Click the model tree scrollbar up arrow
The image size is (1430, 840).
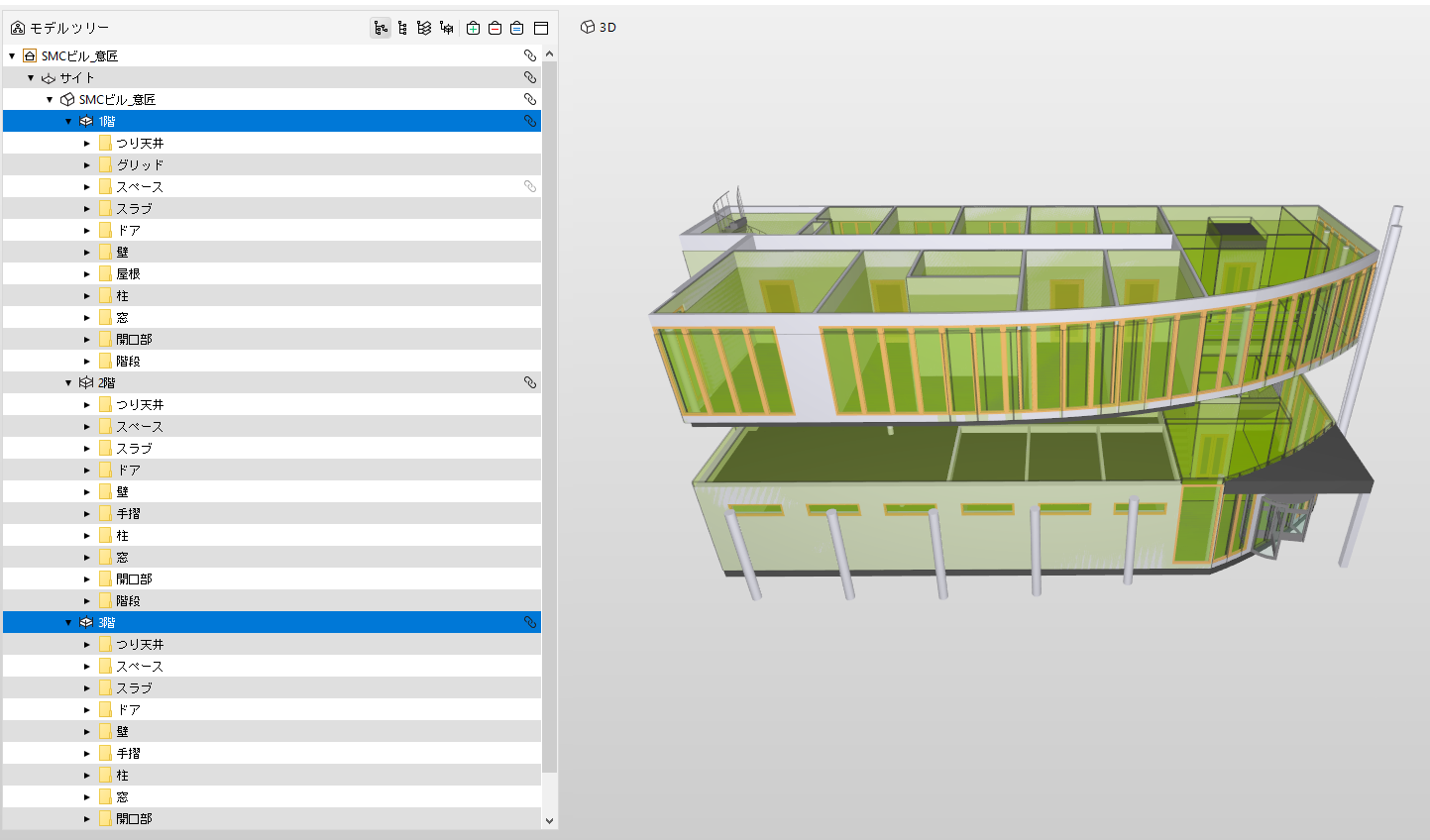(x=550, y=53)
